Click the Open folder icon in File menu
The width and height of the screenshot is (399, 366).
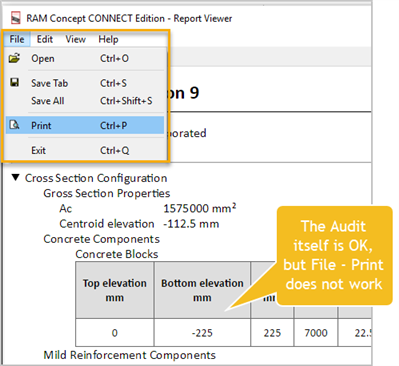14,58
